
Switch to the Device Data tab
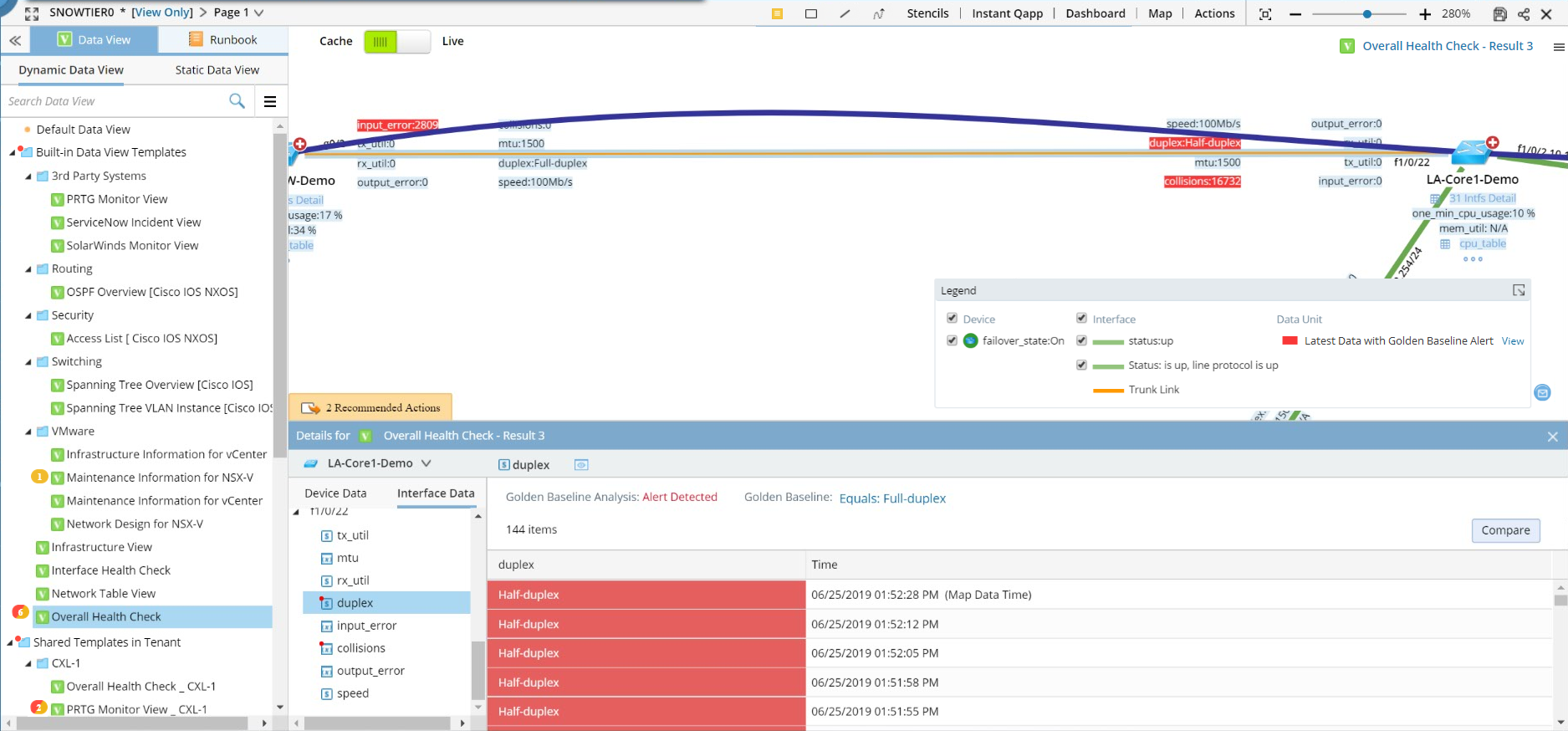pyautogui.click(x=335, y=493)
